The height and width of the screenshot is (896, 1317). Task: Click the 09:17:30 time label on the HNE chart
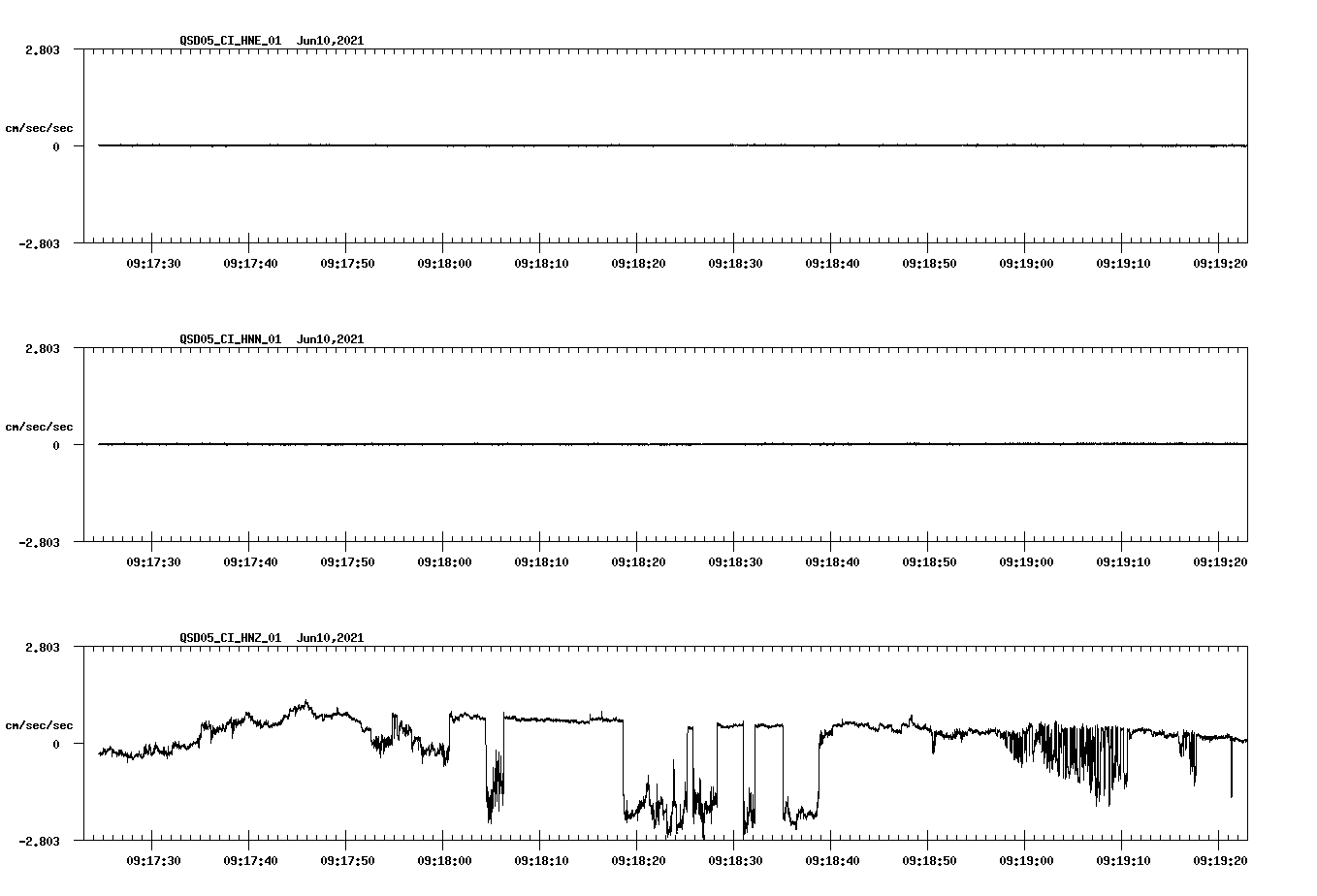pos(153,264)
